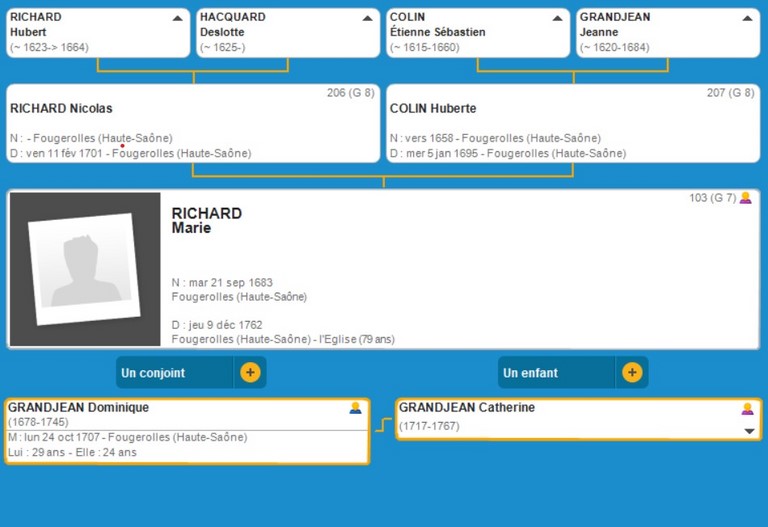Click the Un conjoint button
Image resolution: width=768 pixels, height=527 pixels.
coord(175,373)
